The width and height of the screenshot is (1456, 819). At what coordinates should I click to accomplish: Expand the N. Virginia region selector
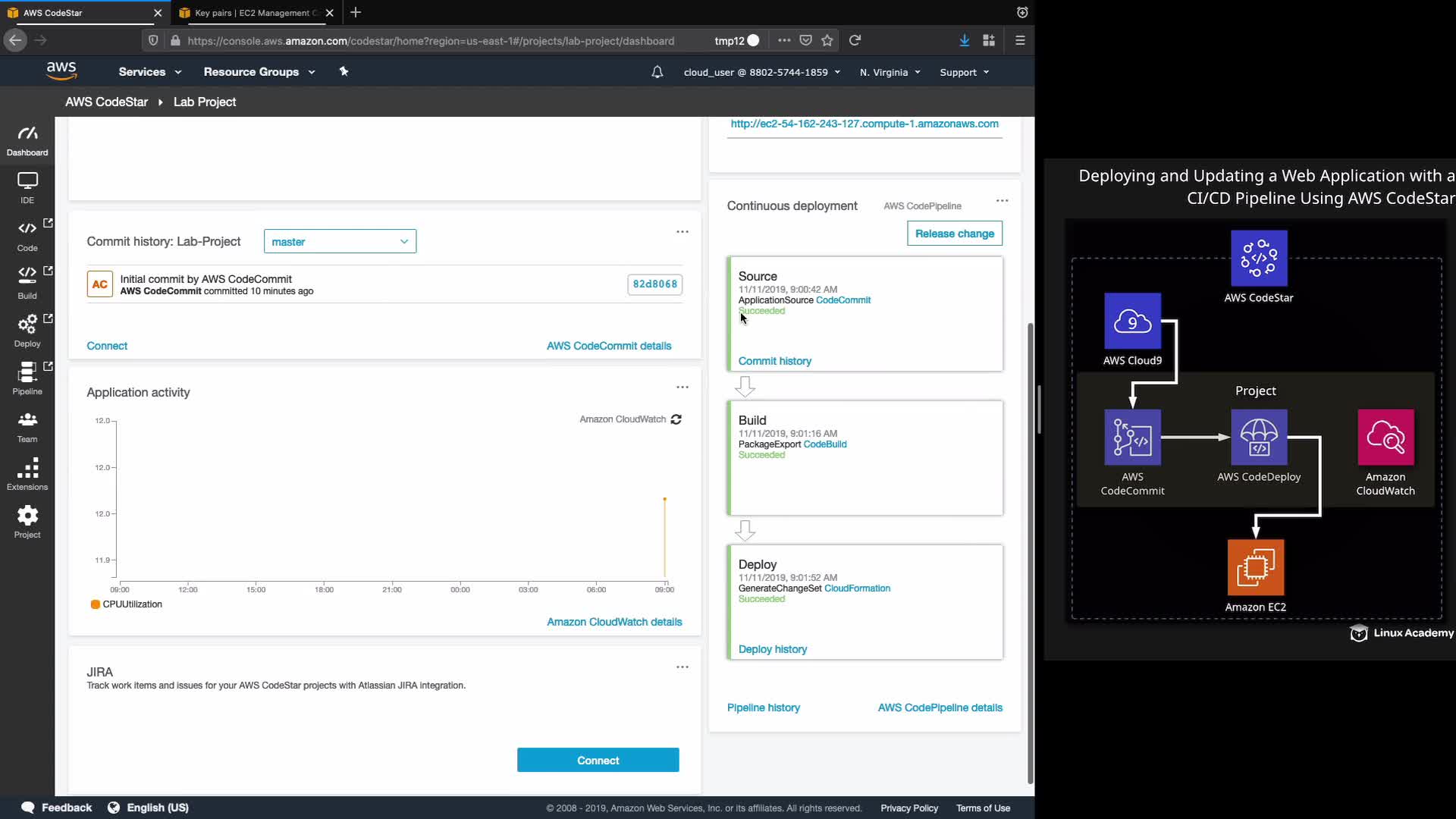coord(890,72)
